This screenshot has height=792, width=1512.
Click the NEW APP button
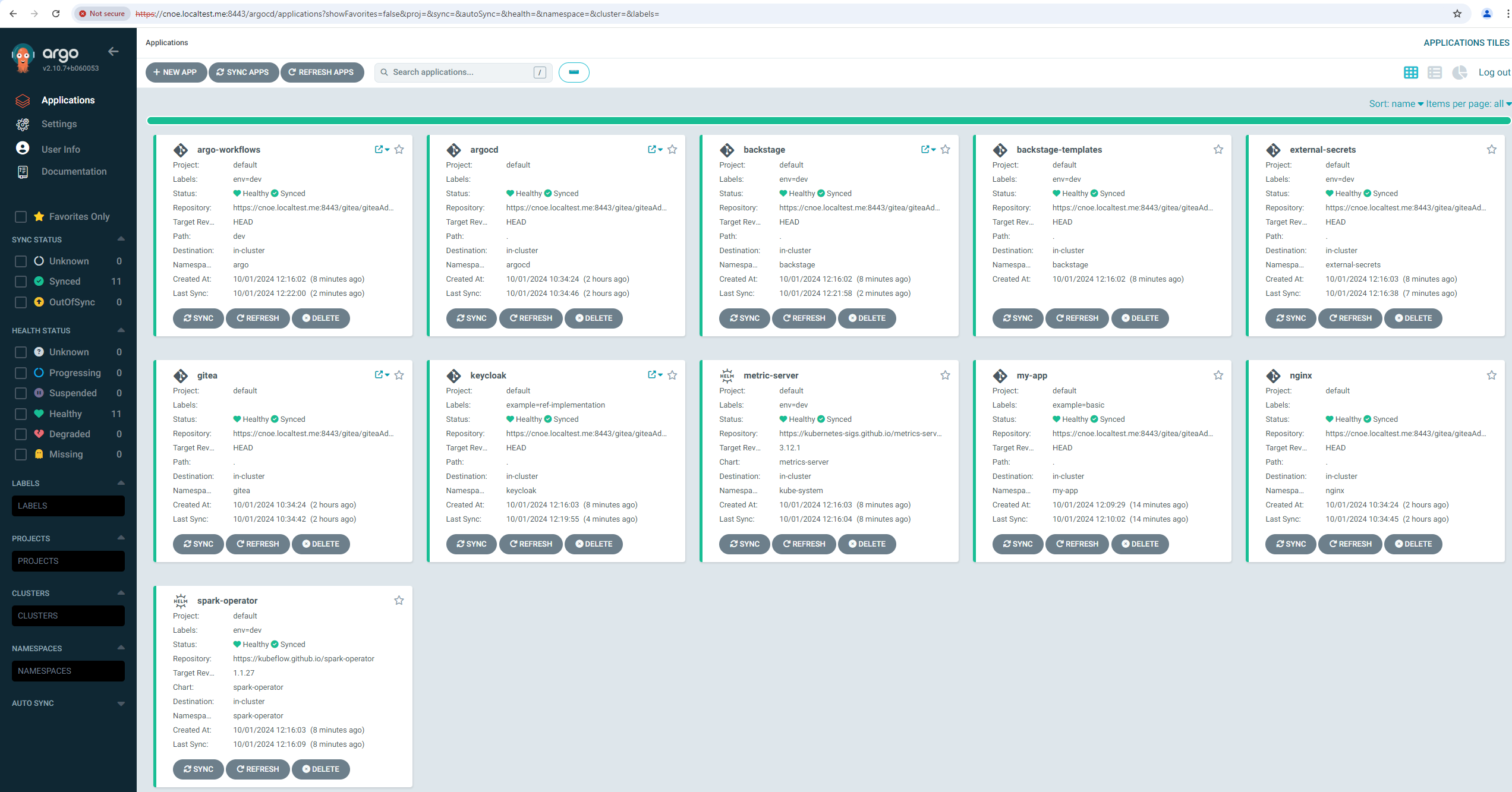(175, 72)
